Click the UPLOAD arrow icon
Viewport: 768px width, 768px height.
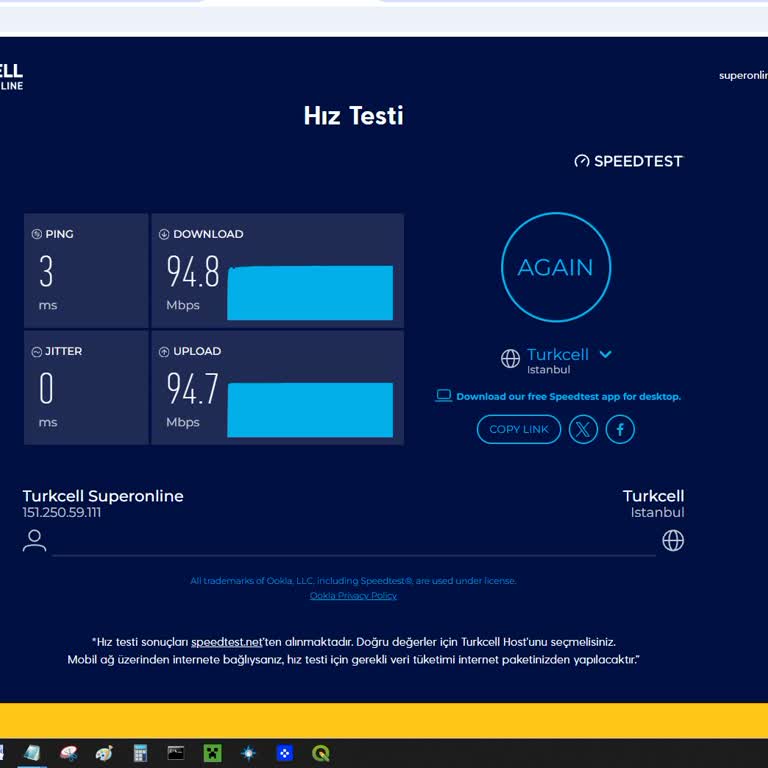pyautogui.click(x=164, y=352)
